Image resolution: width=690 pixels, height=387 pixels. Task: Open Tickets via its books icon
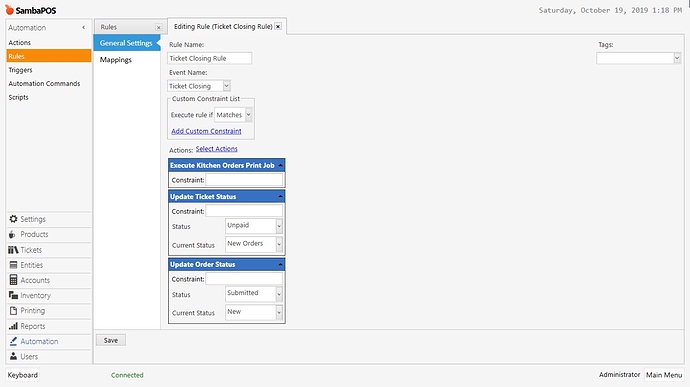click(13, 250)
